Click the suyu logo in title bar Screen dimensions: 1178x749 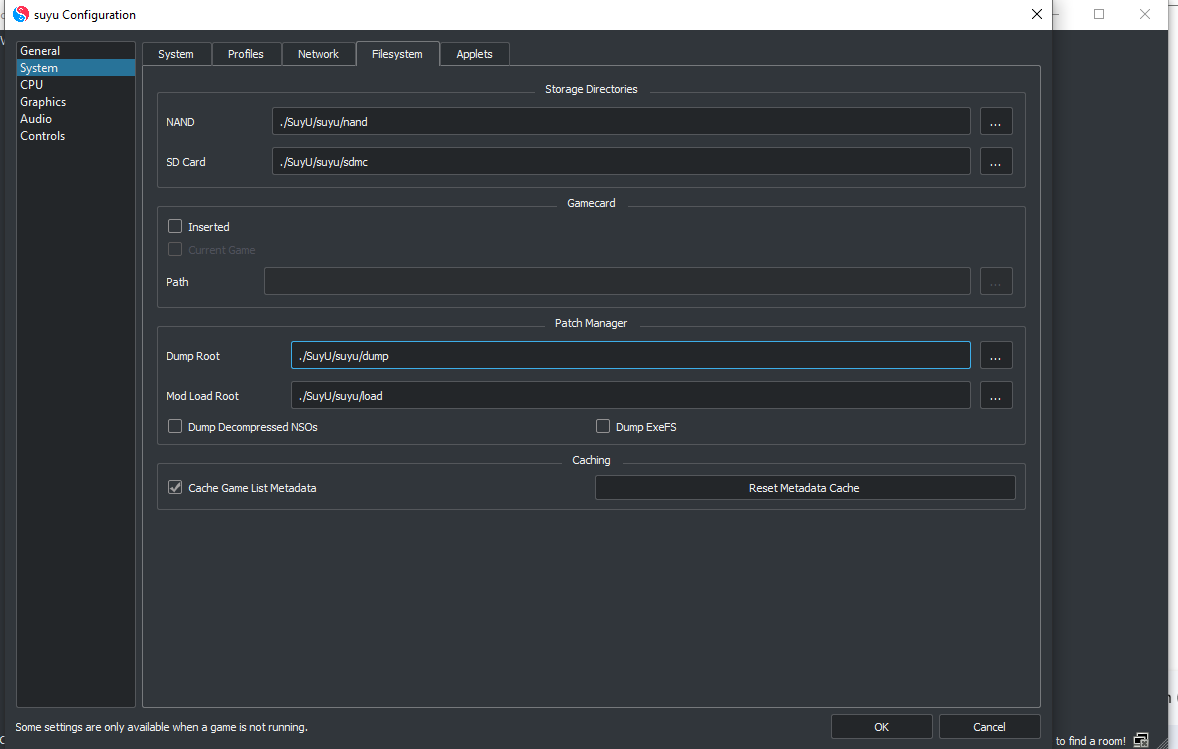point(21,14)
